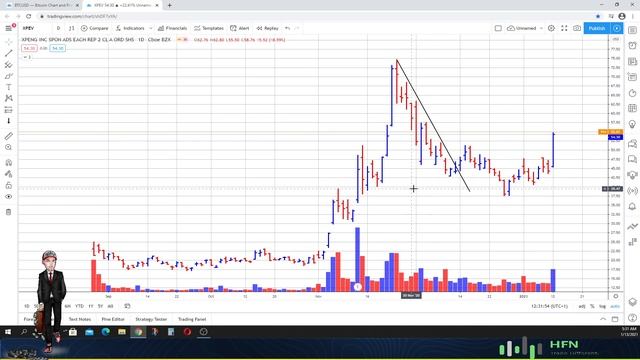Viewport: 640px width, 360px height.
Task: Toggle the auto scale option
Action: (x=615, y=306)
